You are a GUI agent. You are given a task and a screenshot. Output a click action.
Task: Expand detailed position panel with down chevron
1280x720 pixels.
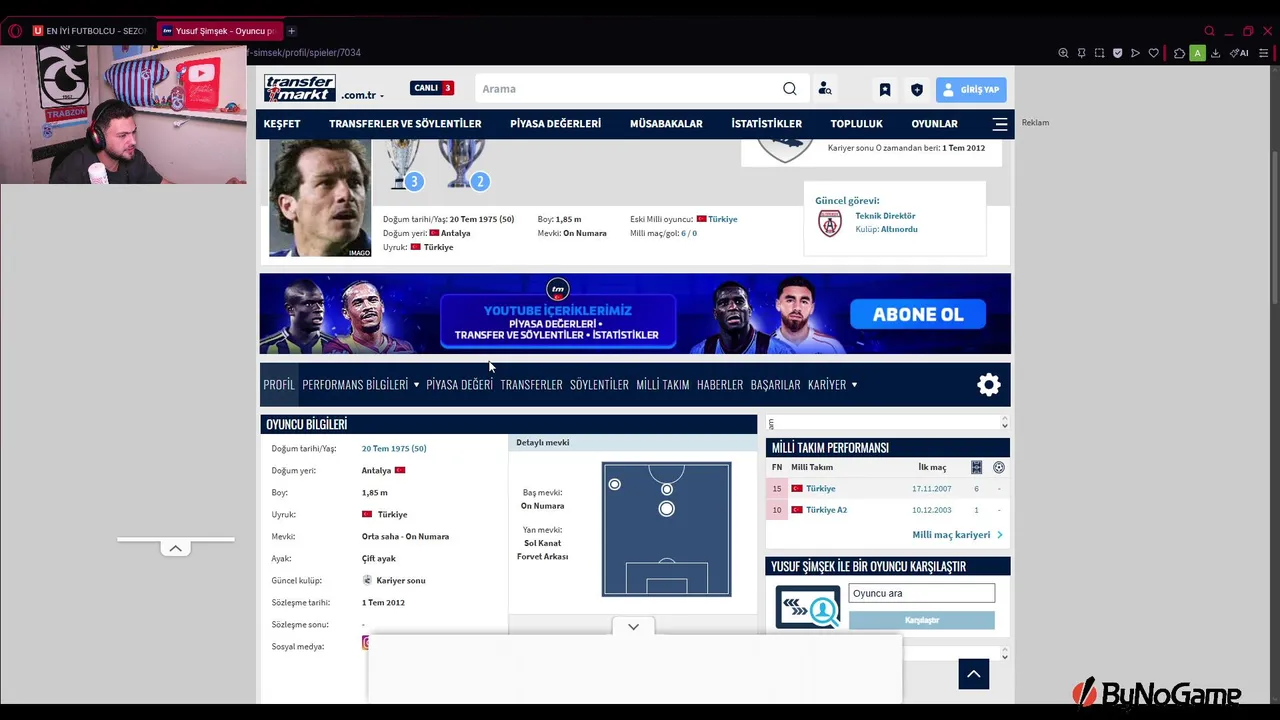(633, 627)
